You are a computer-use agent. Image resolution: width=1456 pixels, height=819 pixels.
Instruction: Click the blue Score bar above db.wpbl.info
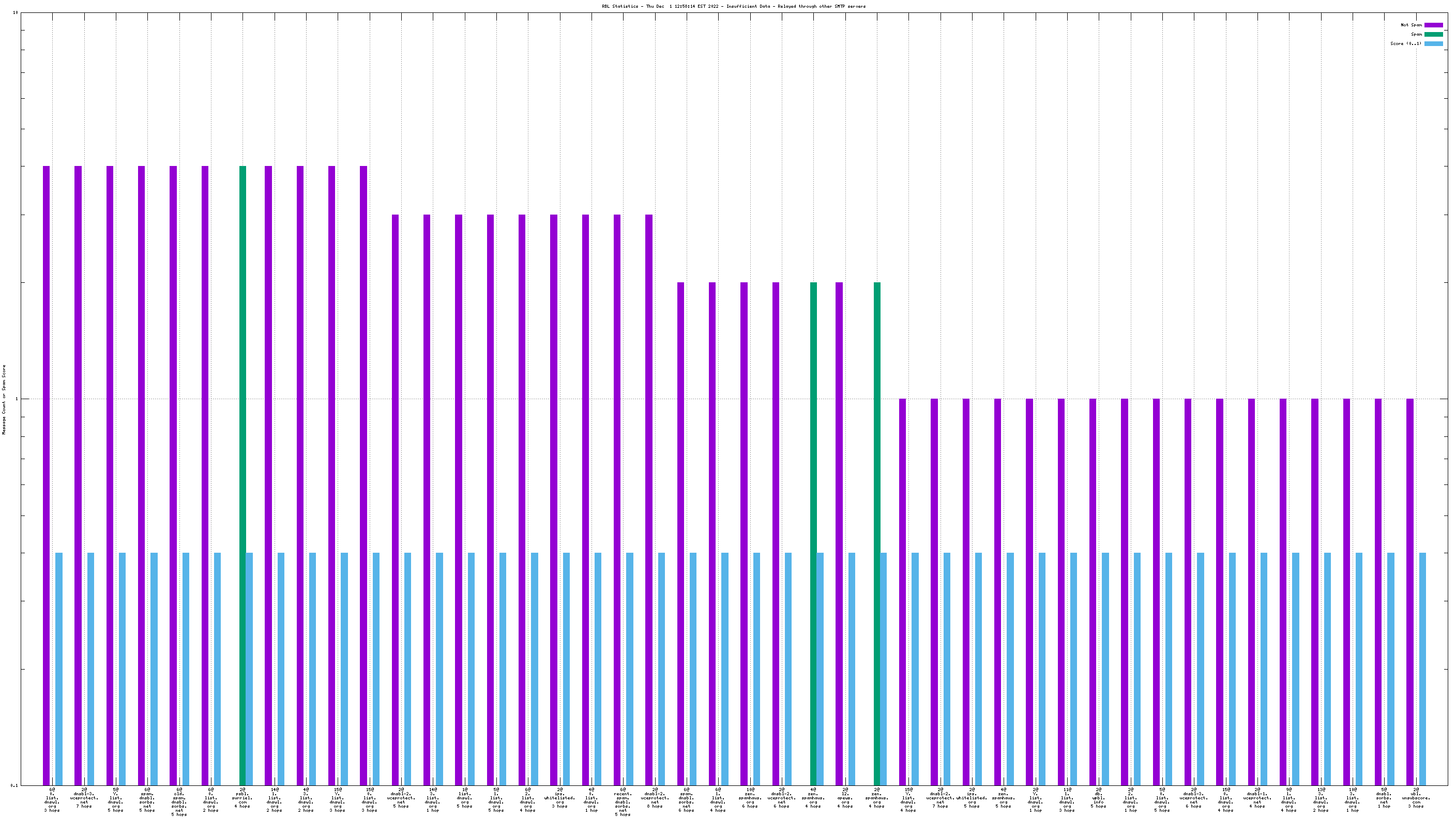1105,668
